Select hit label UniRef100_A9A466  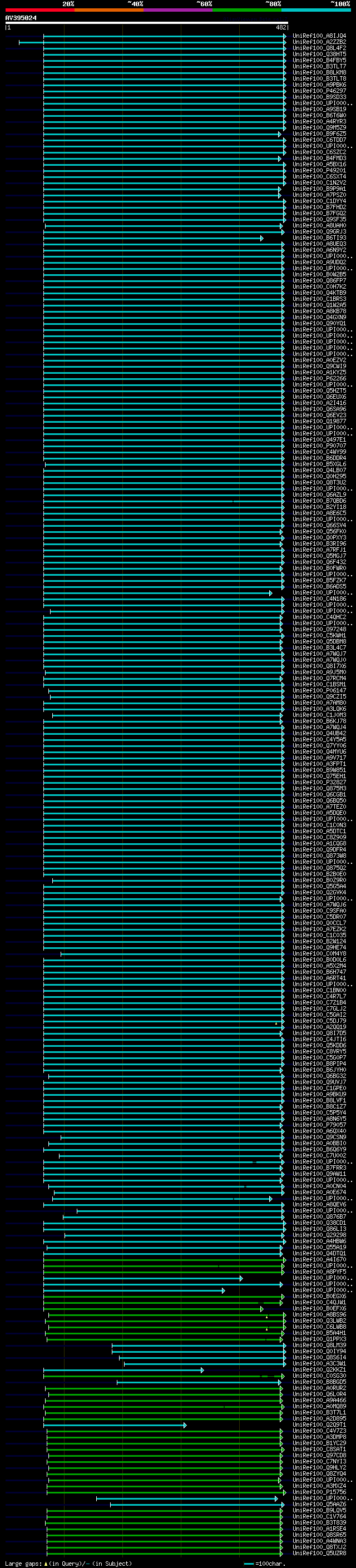click(x=319, y=1400)
